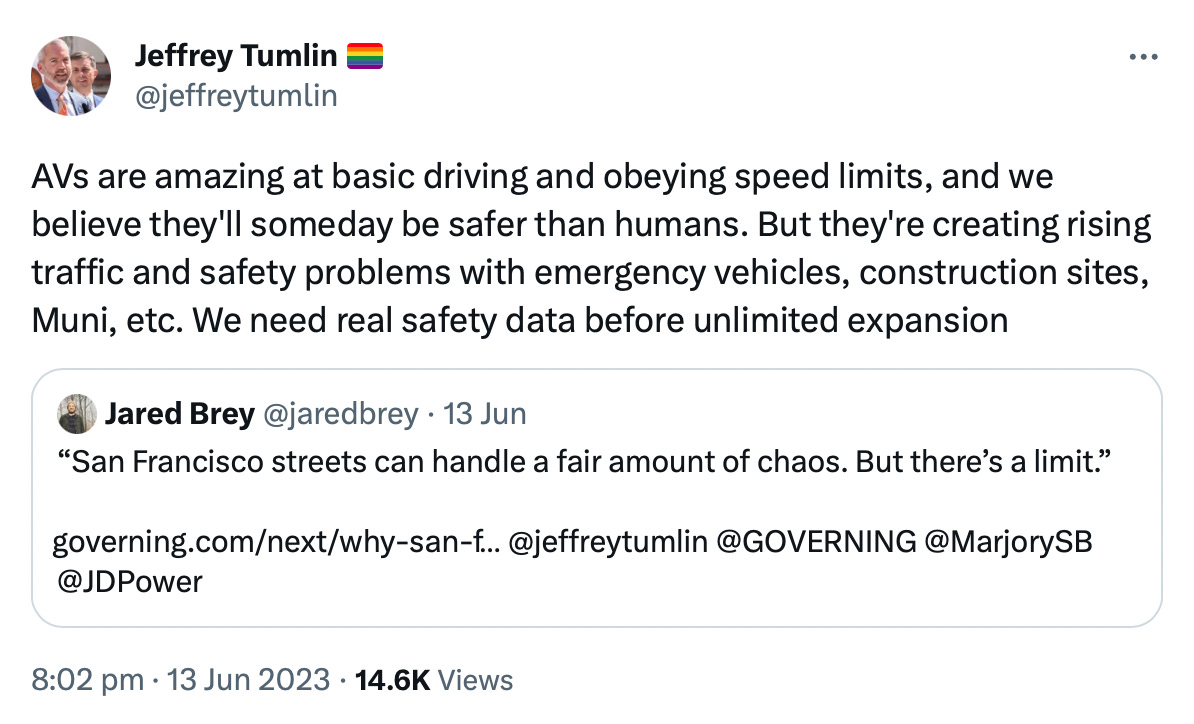This screenshot has width=1194, height=724.
Task: Click the @jeffreytumlin handle under the name
Action: 236,96
